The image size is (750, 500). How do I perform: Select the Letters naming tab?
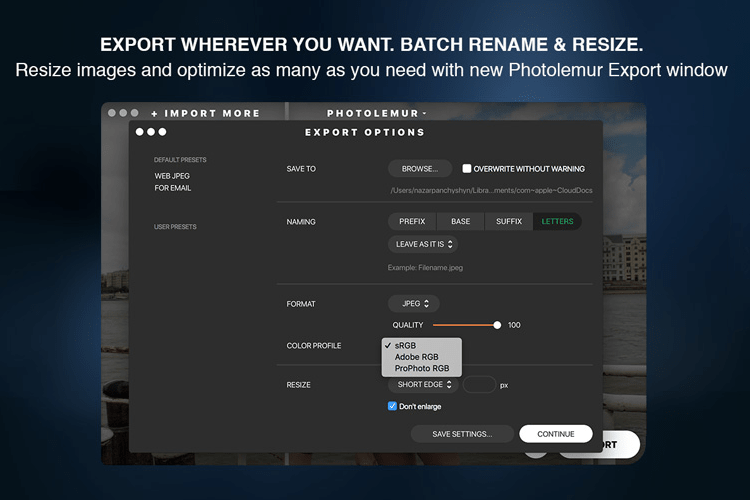click(x=557, y=222)
